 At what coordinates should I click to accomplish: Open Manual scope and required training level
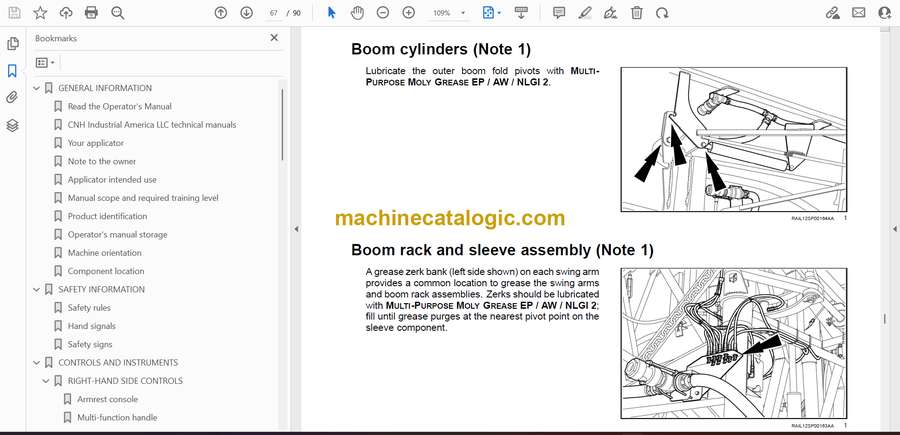click(143, 198)
